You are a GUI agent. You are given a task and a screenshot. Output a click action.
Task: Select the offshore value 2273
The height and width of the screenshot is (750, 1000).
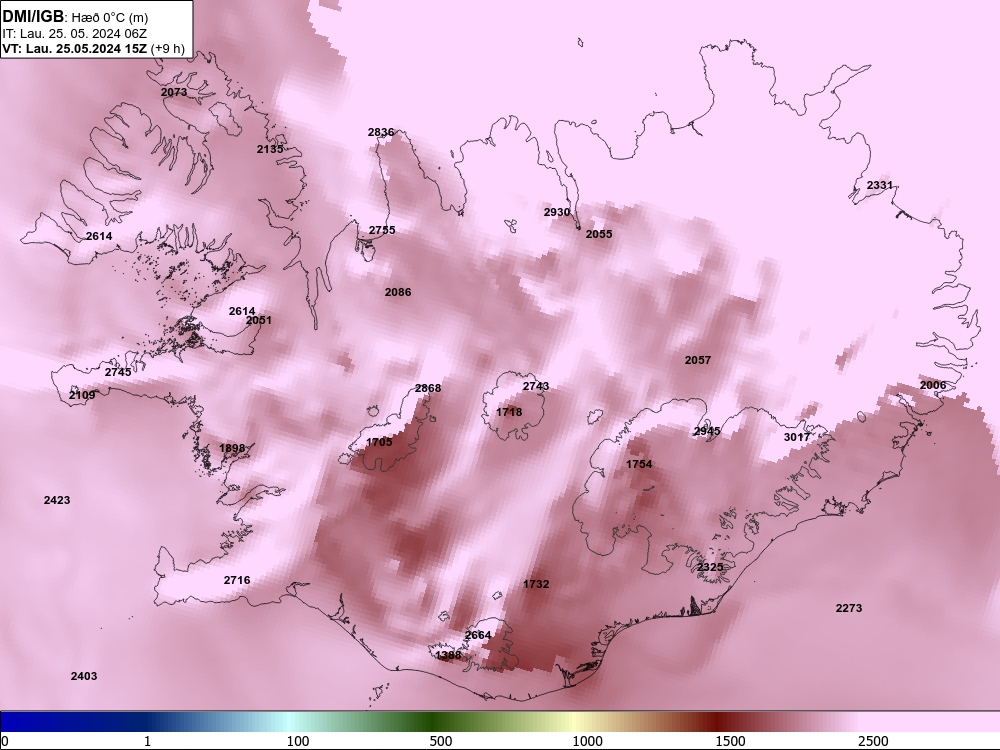[849, 608]
